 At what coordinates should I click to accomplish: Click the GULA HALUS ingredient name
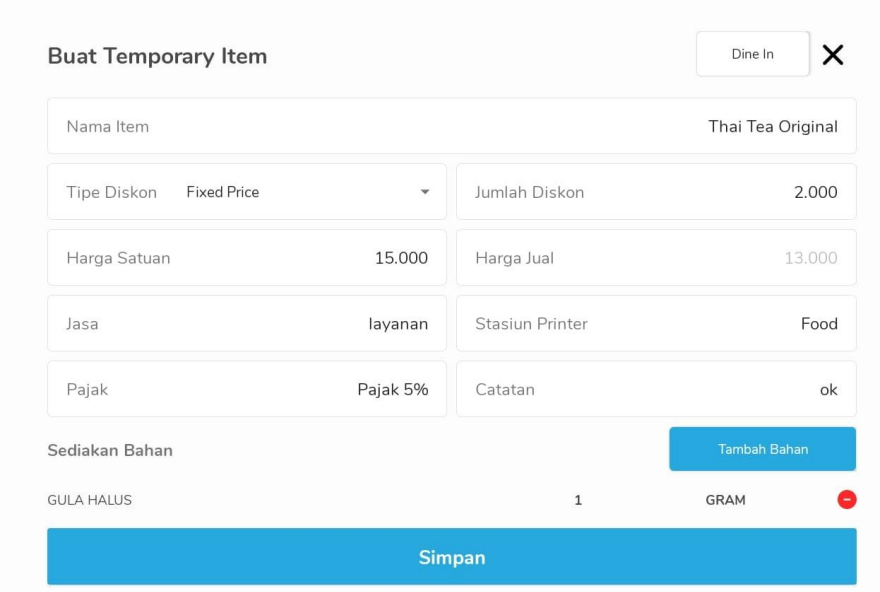pos(89,500)
